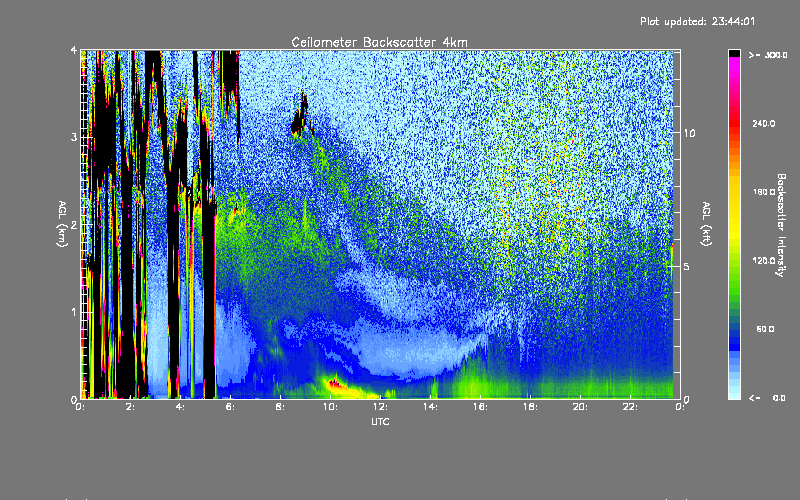Click the '6:' tick on the UTC axis

pyautogui.click(x=230, y=407)
